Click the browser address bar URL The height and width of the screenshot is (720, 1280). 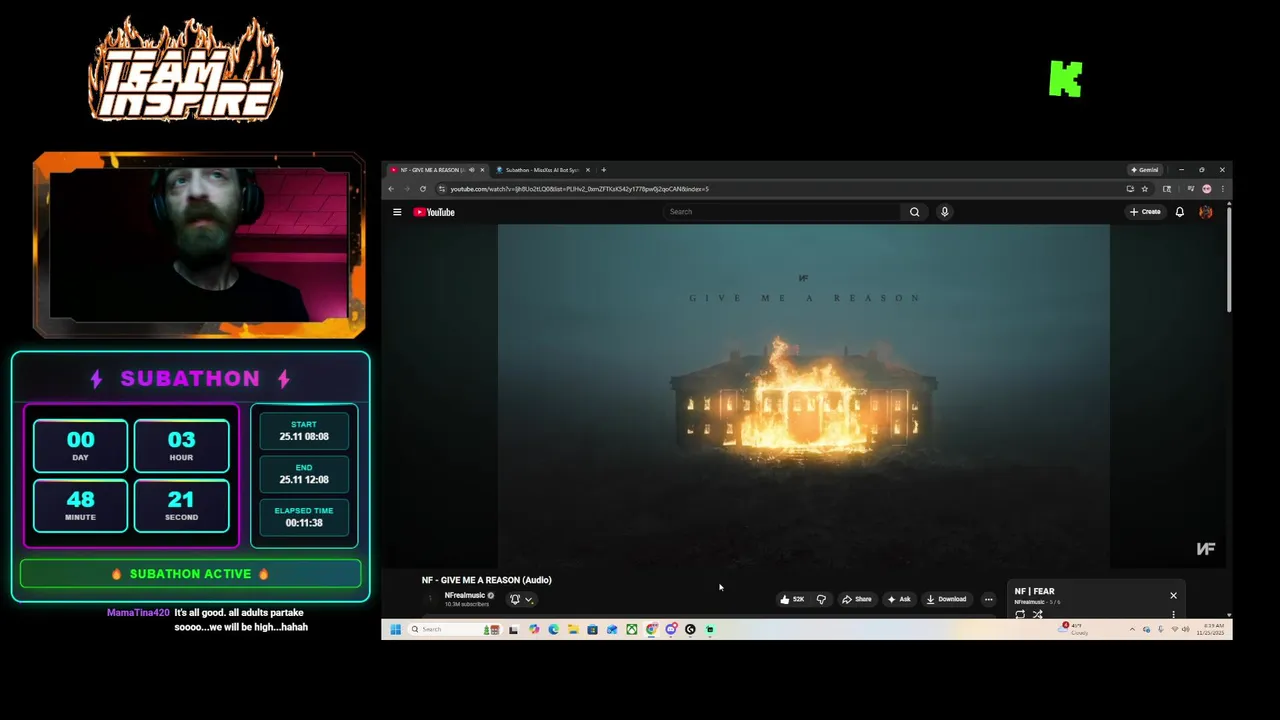coord(579,189)
